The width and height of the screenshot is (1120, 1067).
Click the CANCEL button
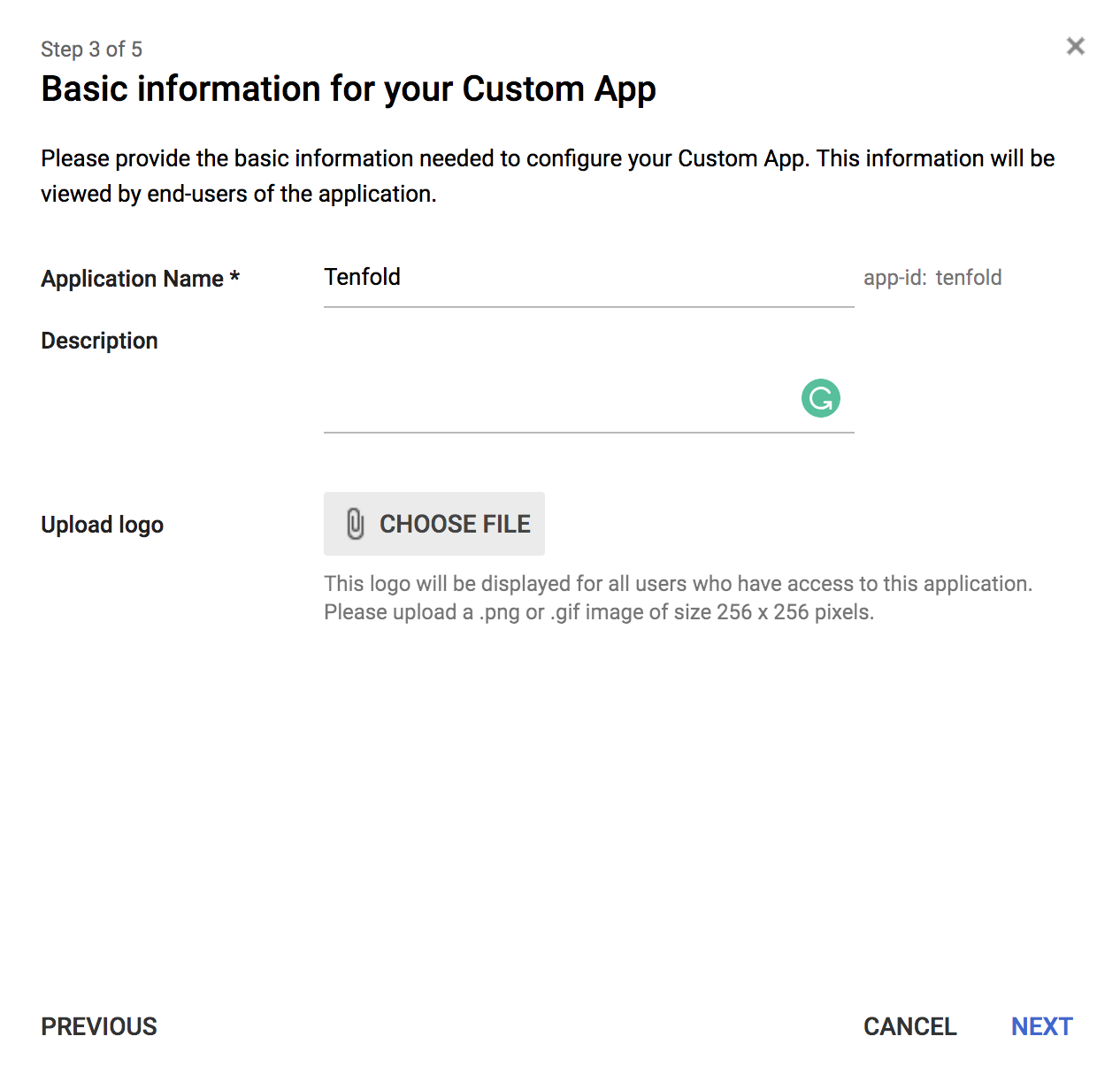click(910, 1026)
